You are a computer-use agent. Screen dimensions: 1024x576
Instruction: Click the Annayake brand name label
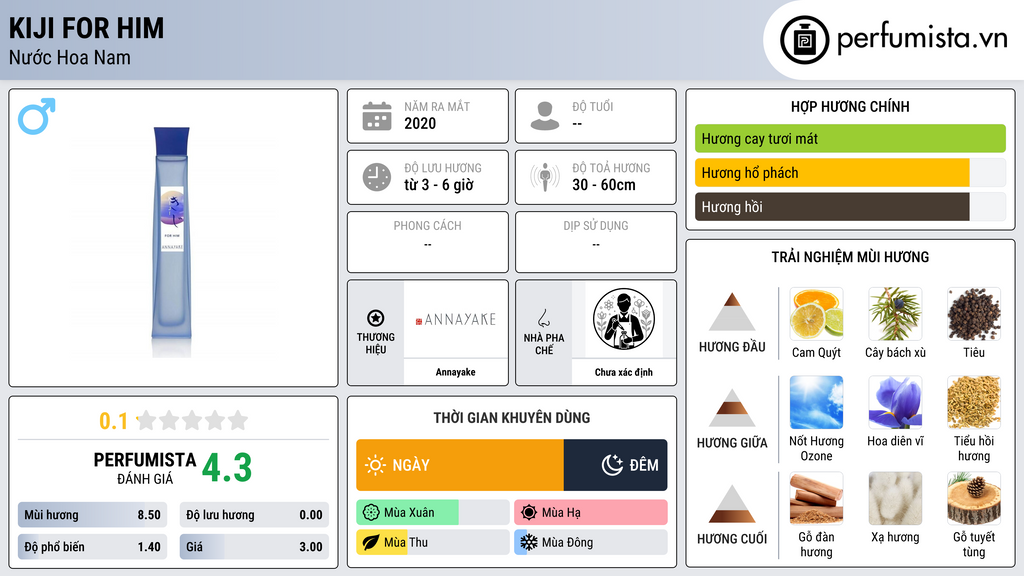pos(456,372)
